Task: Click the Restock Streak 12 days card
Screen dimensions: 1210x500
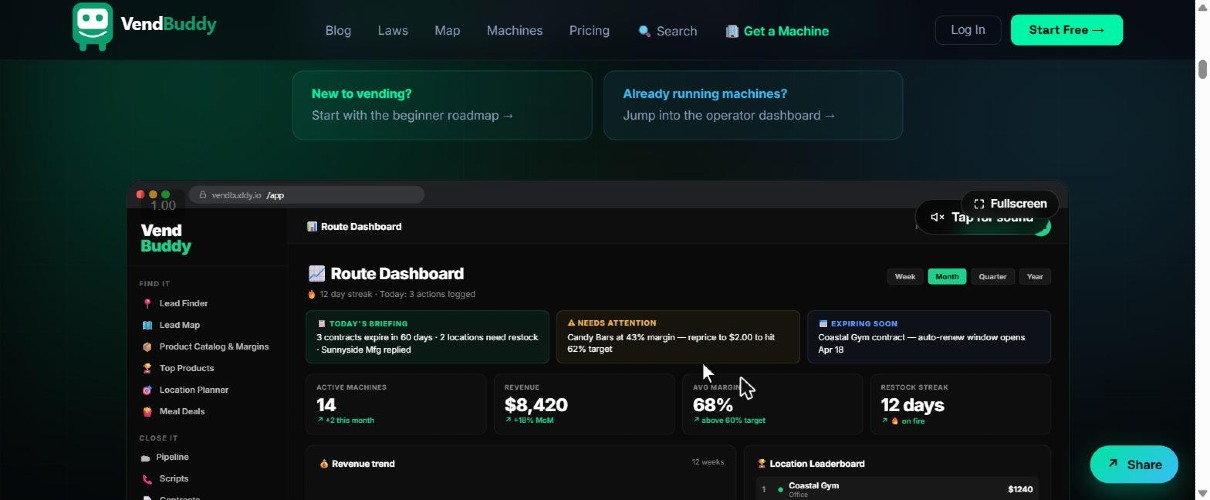Action: click(960, 404)
